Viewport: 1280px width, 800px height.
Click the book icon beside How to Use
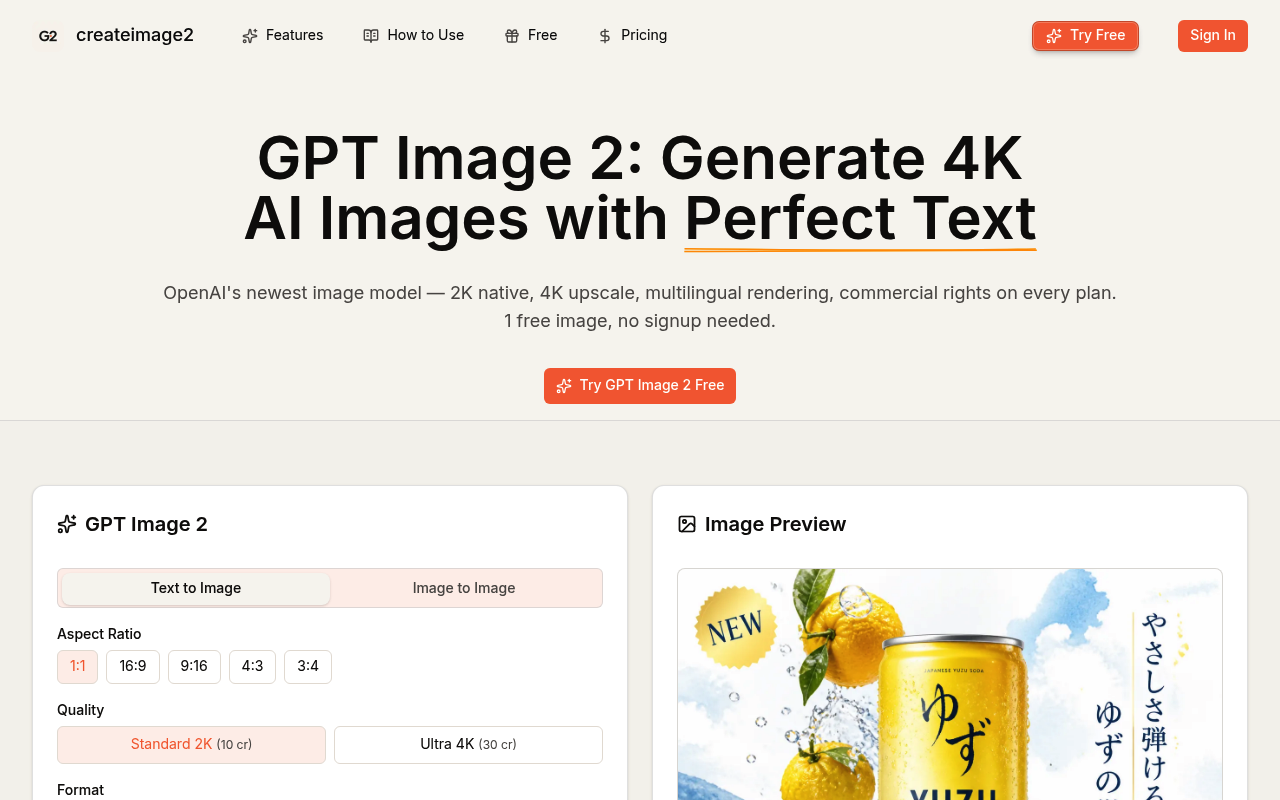(371, 36)
